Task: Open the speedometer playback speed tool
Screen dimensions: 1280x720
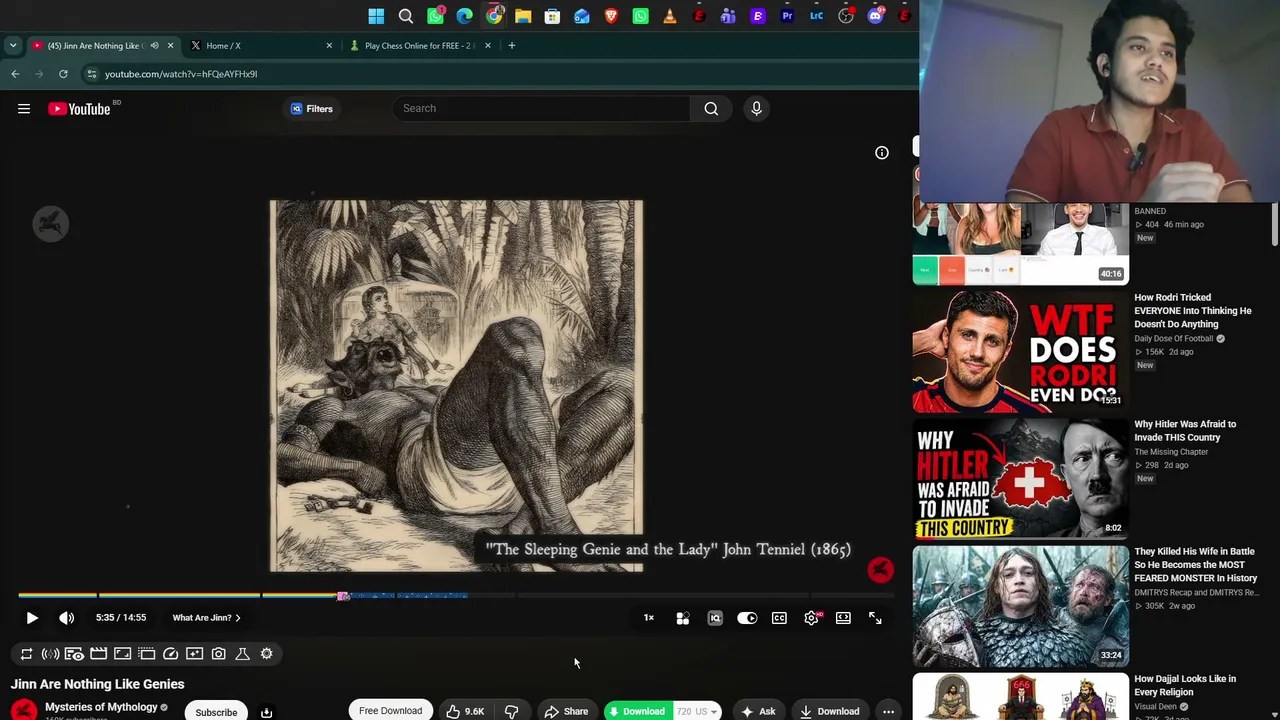Action: tap(170, 654)
